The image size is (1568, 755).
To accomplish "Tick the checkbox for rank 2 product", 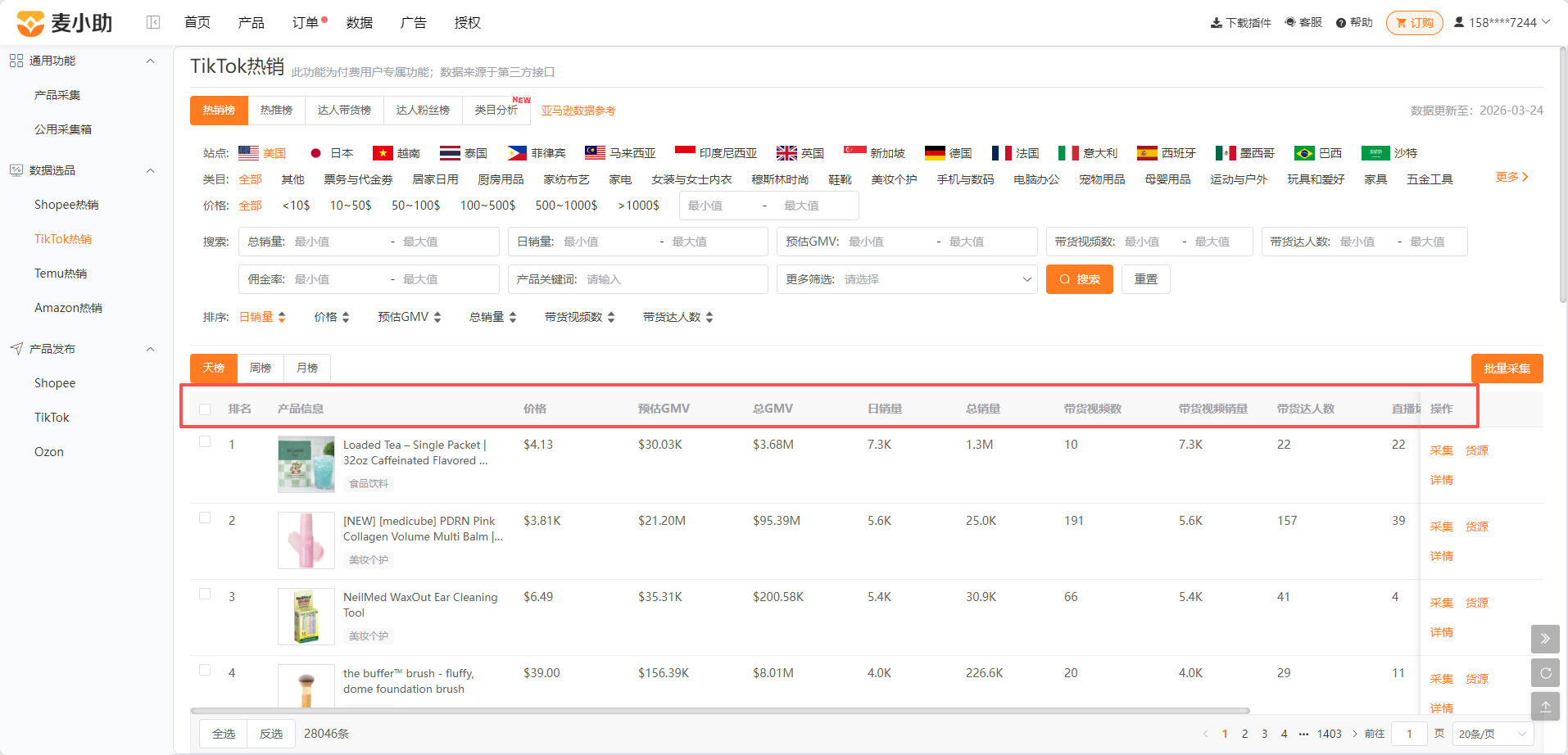I will (x=205, y=518).
